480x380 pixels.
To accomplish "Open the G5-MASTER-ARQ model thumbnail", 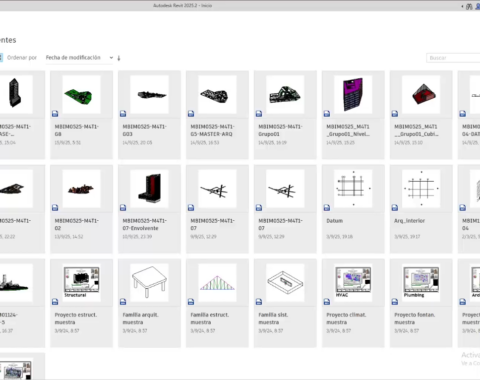I will [x=217, y=95].
